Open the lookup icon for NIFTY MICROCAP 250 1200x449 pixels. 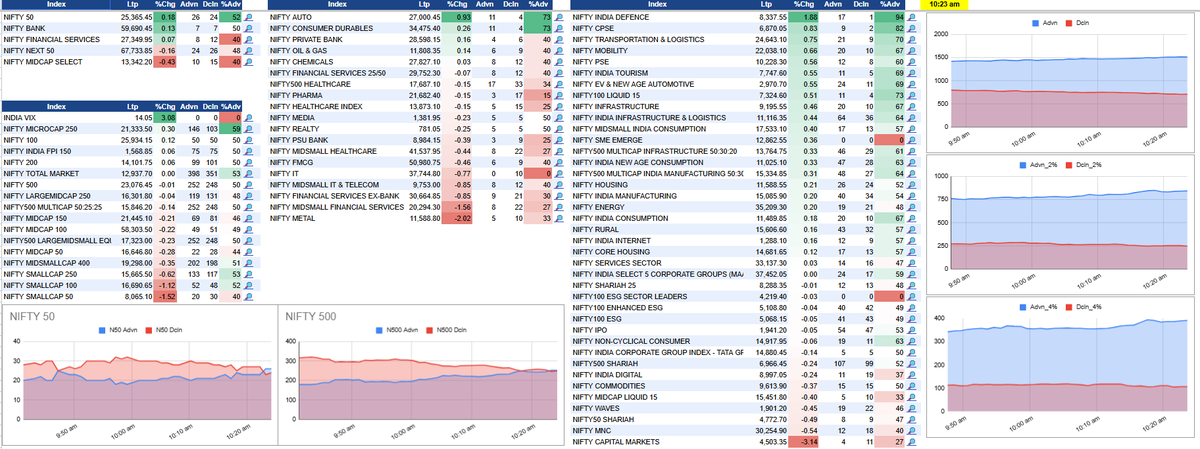click(x=249, y=128)
